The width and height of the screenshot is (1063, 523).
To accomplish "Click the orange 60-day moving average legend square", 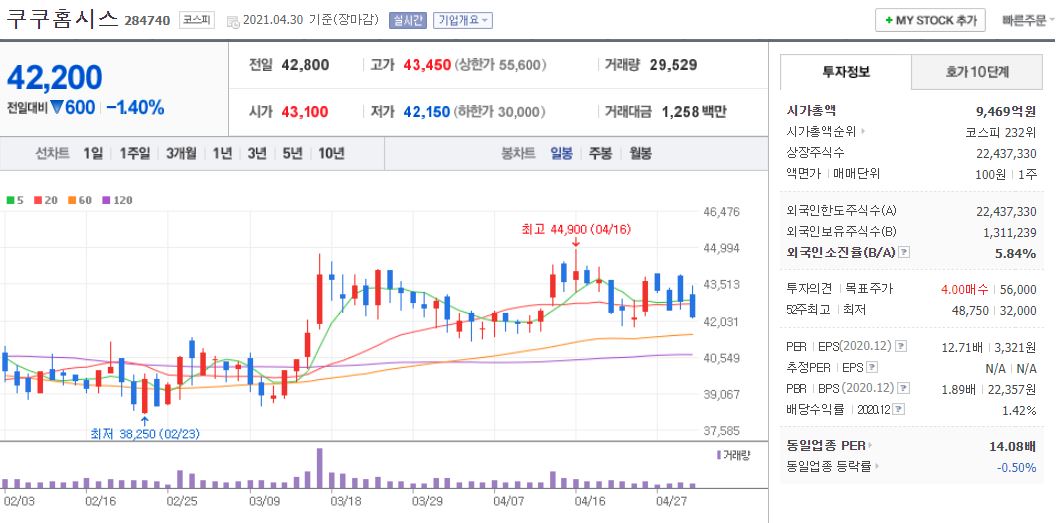I will click(x=71, y=200).
